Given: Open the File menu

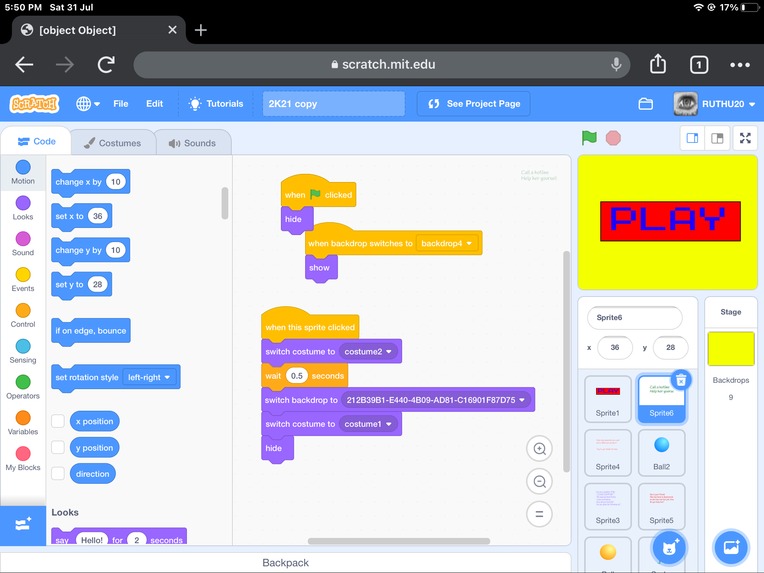Looking at the screenshot, I should (x=120, y=104).
